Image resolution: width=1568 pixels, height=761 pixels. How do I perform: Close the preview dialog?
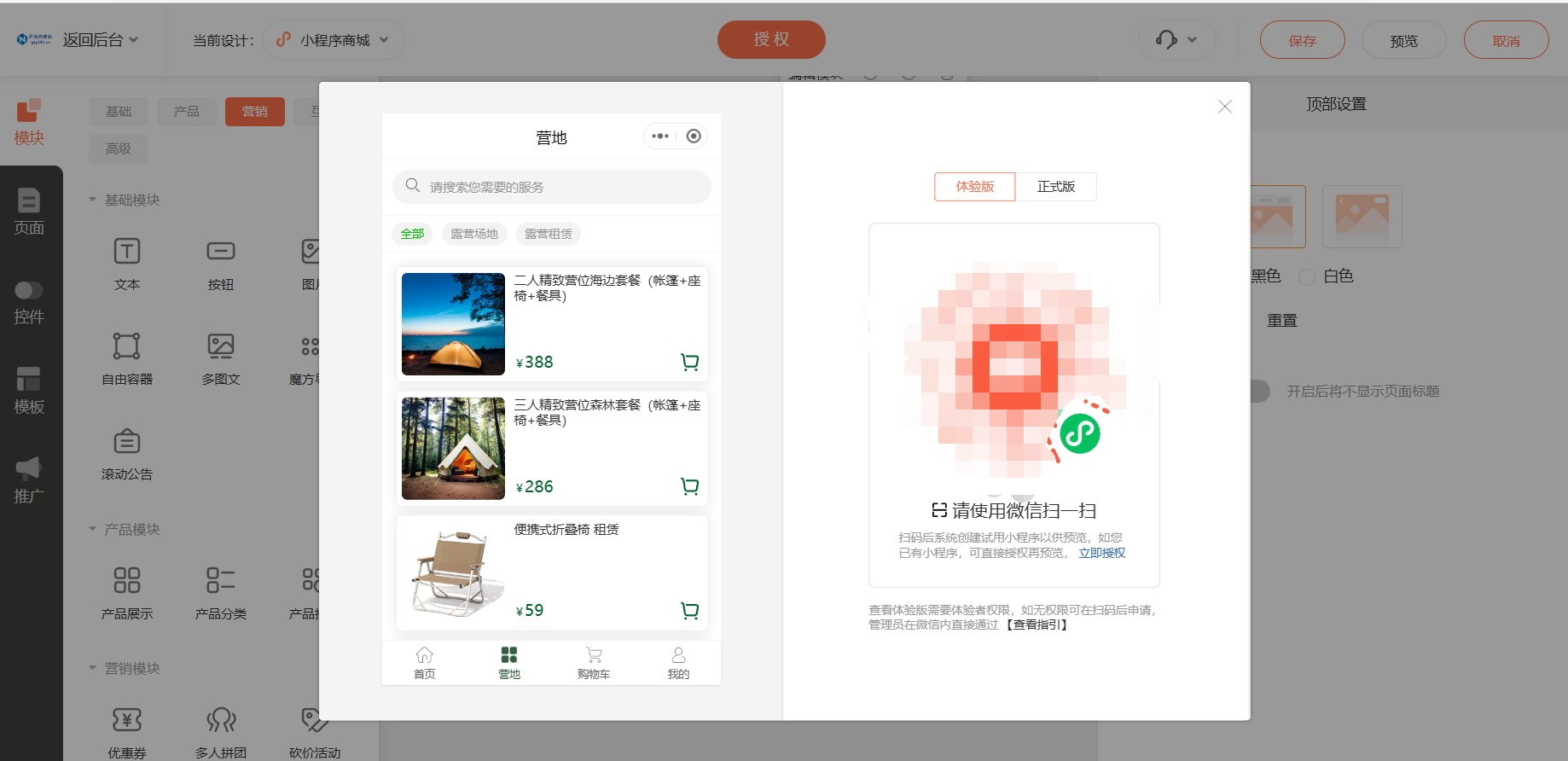1225,107
